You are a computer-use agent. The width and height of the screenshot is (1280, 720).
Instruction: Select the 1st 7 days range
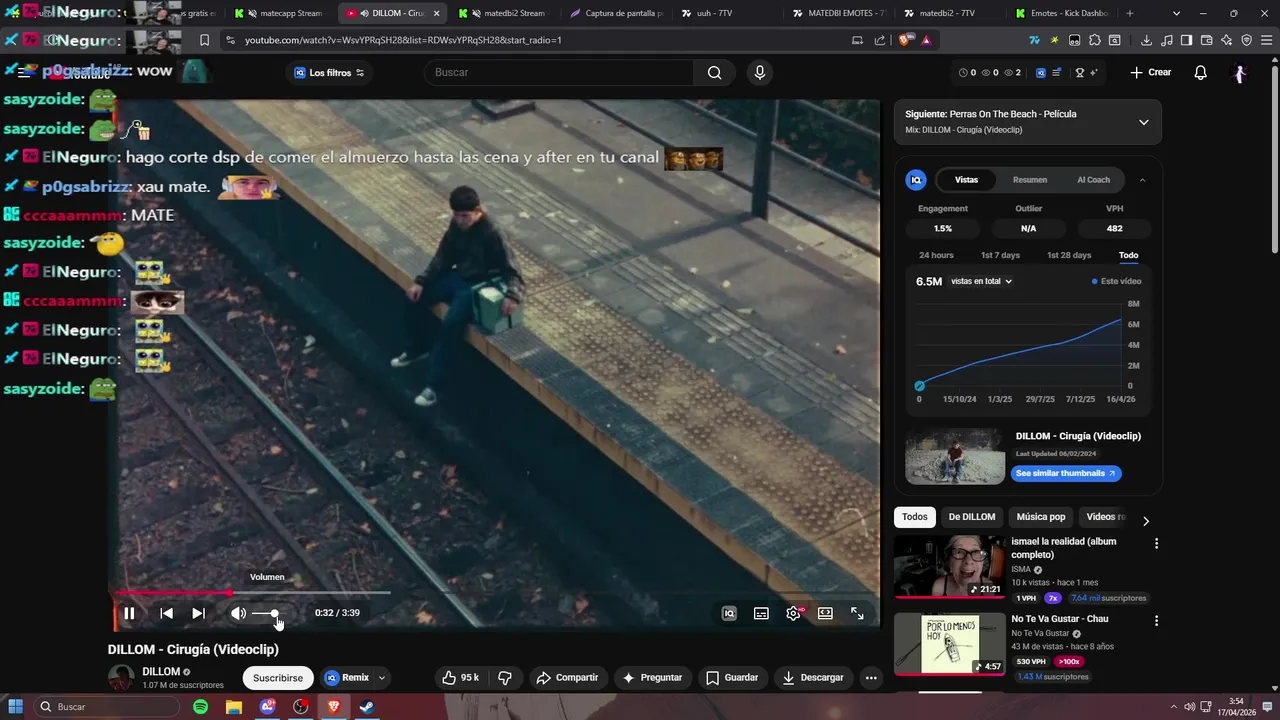[1000, 255]
